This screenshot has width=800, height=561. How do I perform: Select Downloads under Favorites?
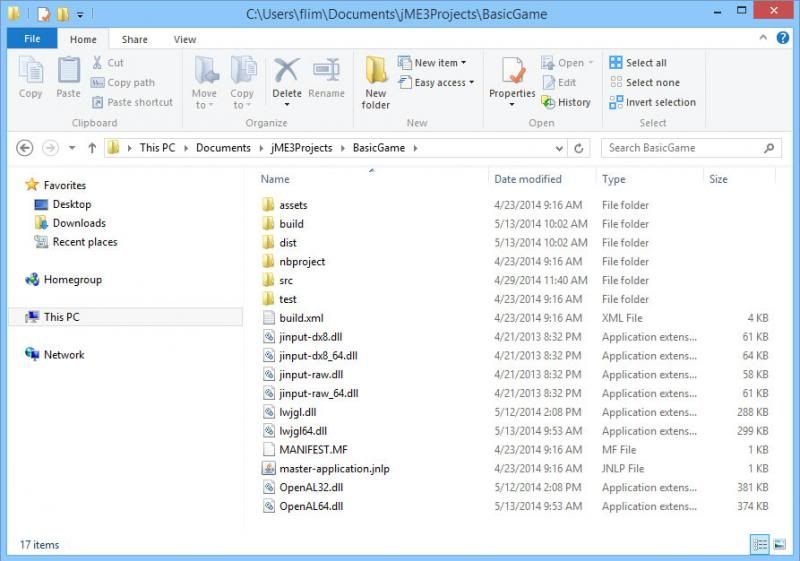(70, 223)
